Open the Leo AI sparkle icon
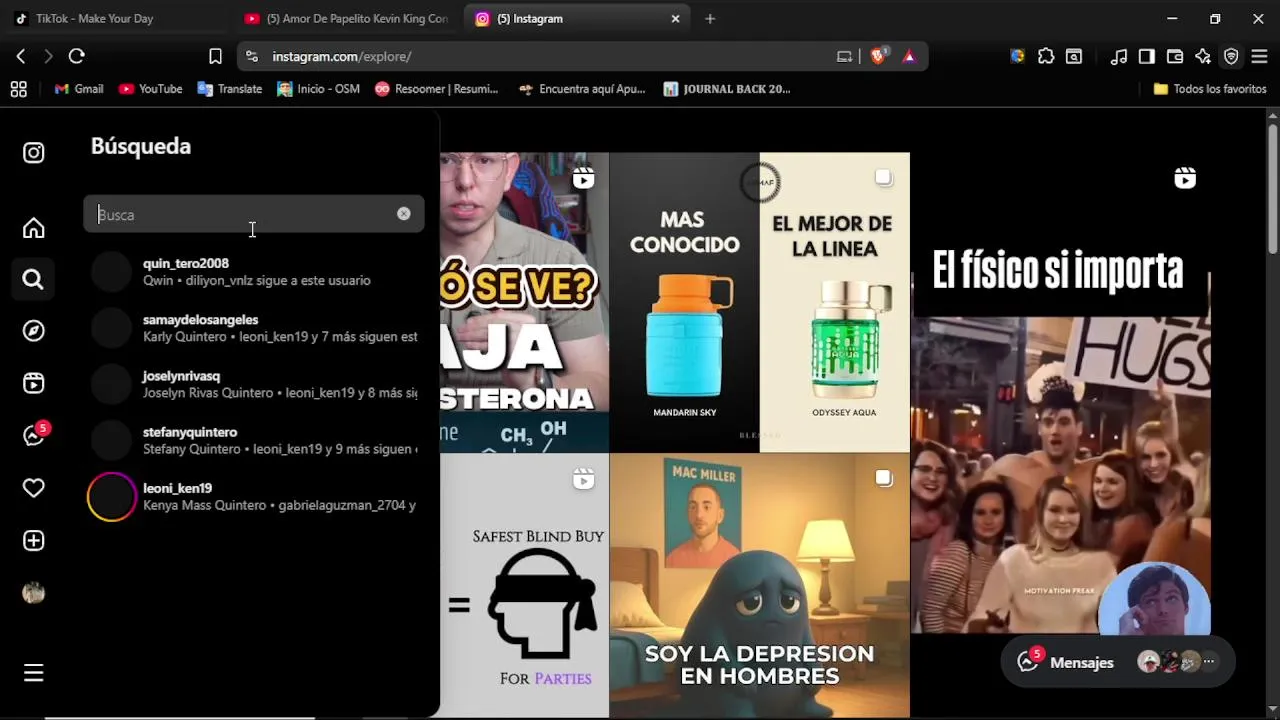Viewport: 1280px width, 720px height. tap(1203, 56)
